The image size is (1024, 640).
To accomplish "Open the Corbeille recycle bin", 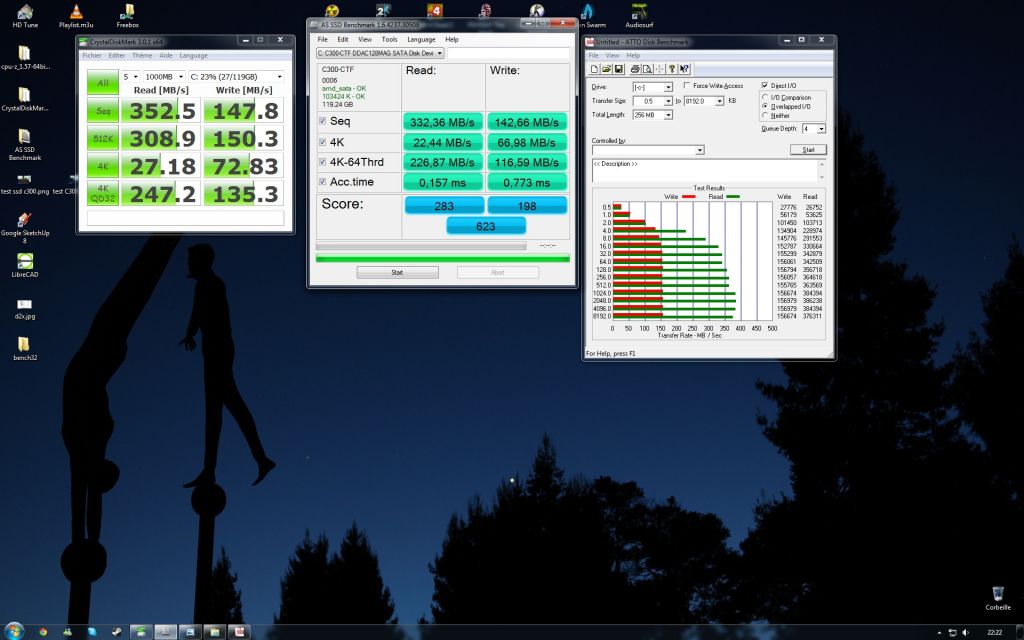I will point(998,598).
